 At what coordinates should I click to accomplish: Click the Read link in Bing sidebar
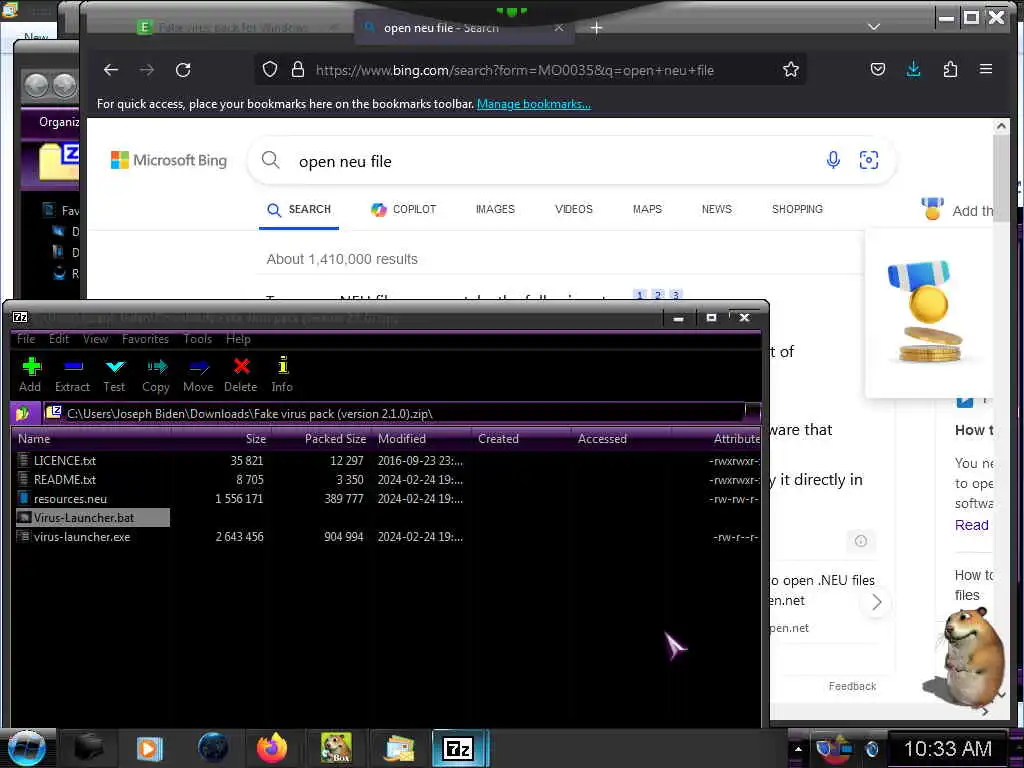tap(971, 525)
